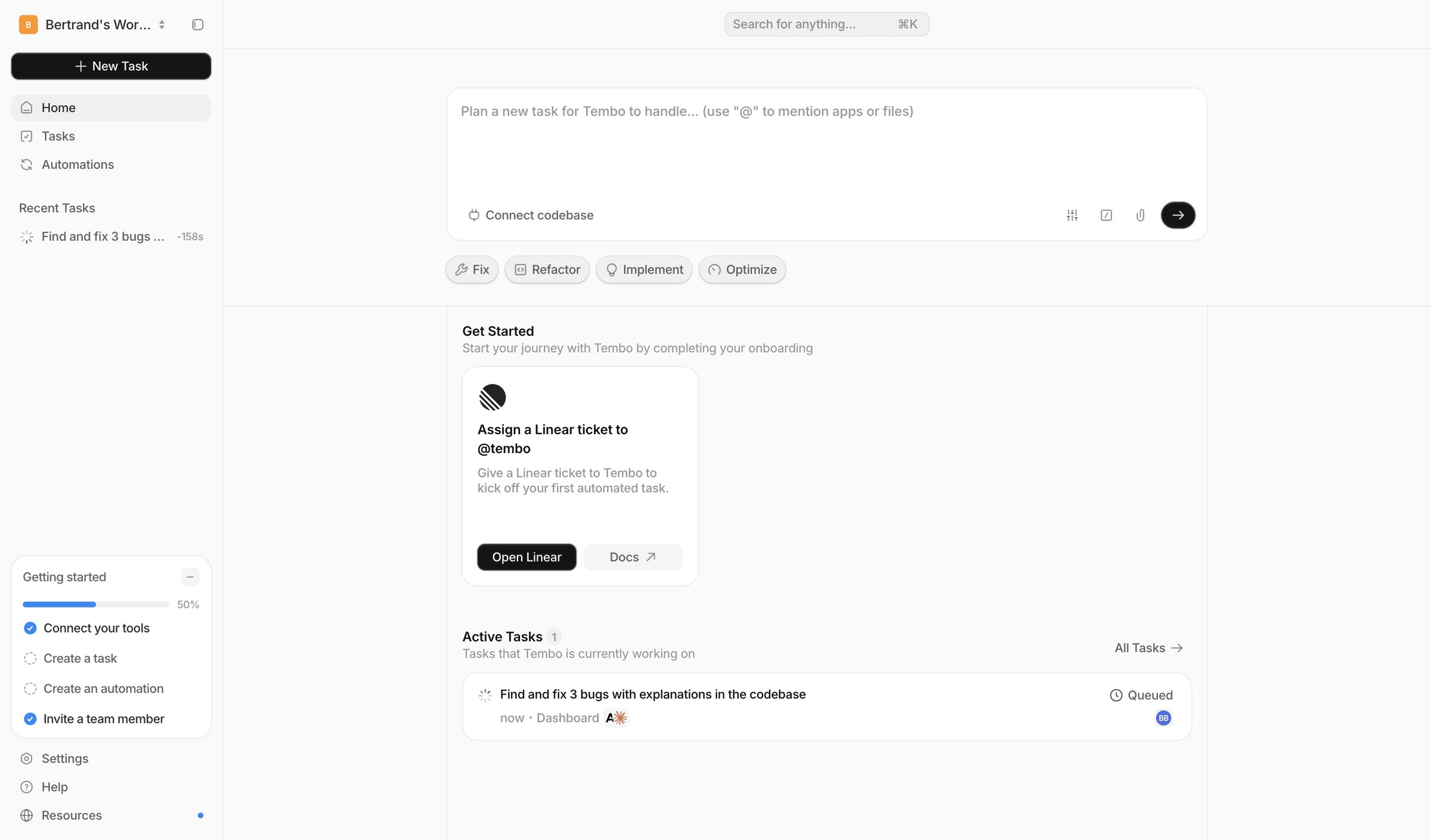Open Automations in the sidebar
The image size is (1431, 840).
(111, 165)
